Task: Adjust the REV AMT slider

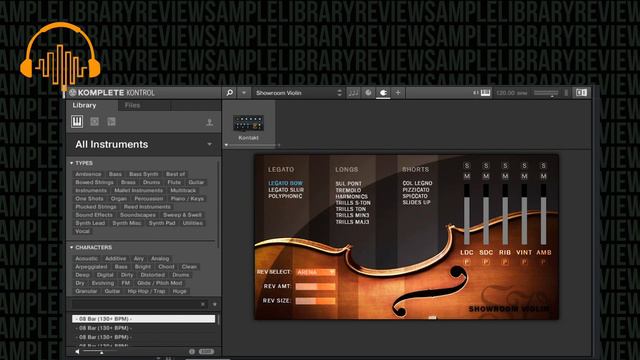Action: click(315, 287)
